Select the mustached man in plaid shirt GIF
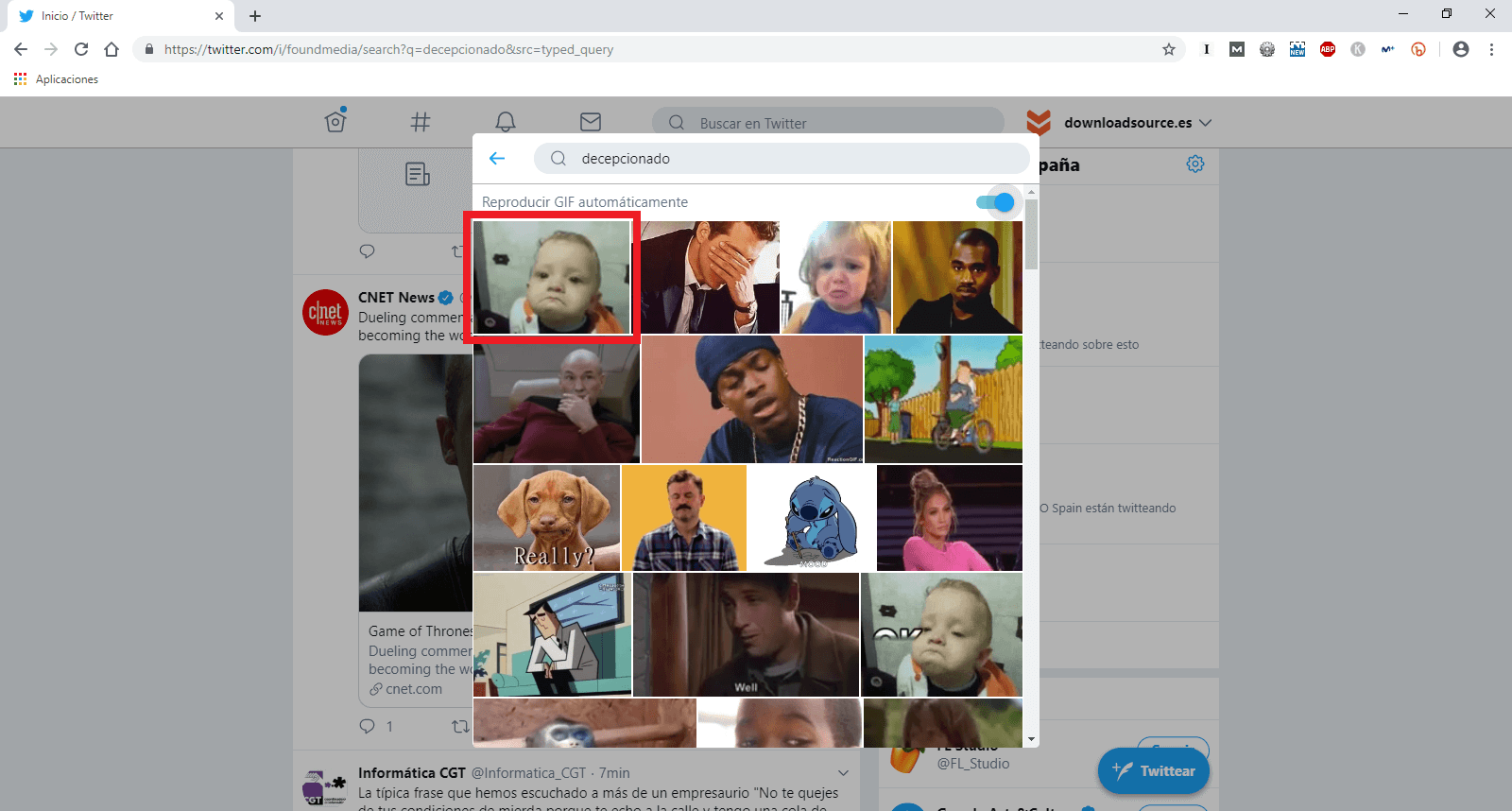 [684, 518]
